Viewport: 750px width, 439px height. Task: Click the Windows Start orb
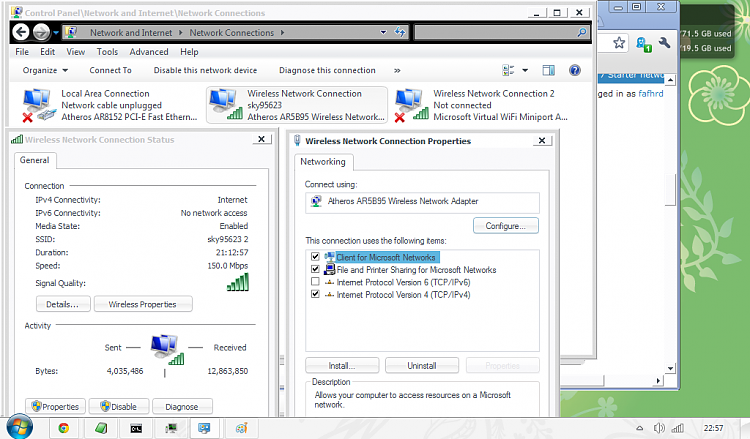coord(20,427)
